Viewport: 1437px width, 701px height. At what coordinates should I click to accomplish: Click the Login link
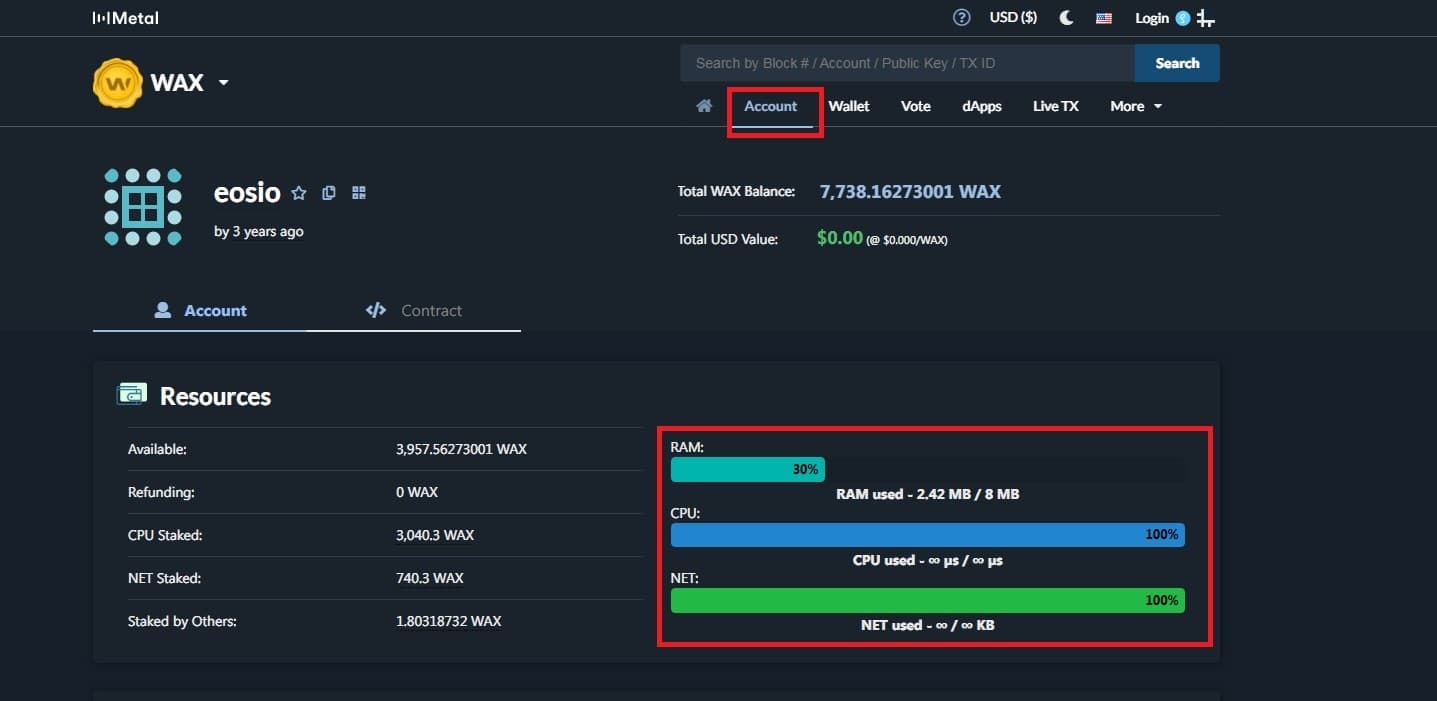click(x=1152, y=18)
